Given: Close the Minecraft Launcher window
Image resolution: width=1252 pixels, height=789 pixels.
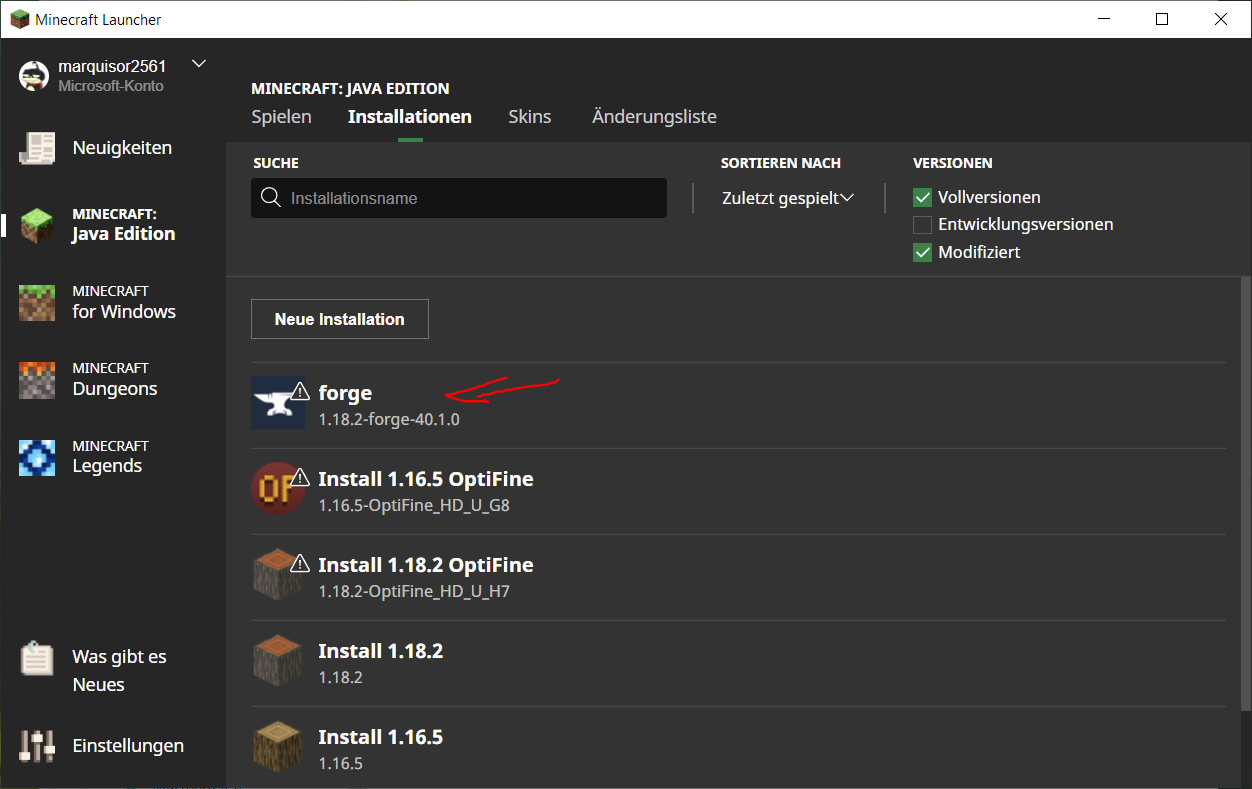Looking at the screenshot, I should point(1221,19).
